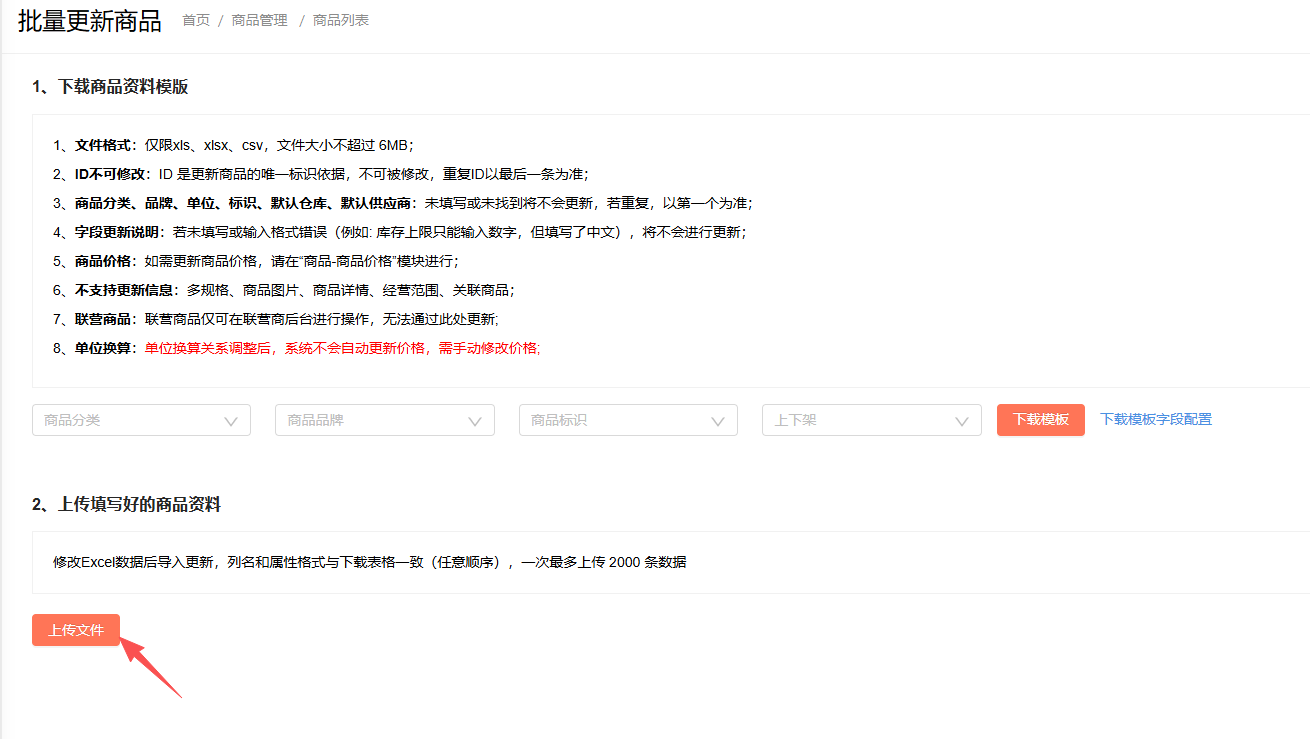
Task: Click the red 单位换算 warning text
Action: (x=343, y=348)
